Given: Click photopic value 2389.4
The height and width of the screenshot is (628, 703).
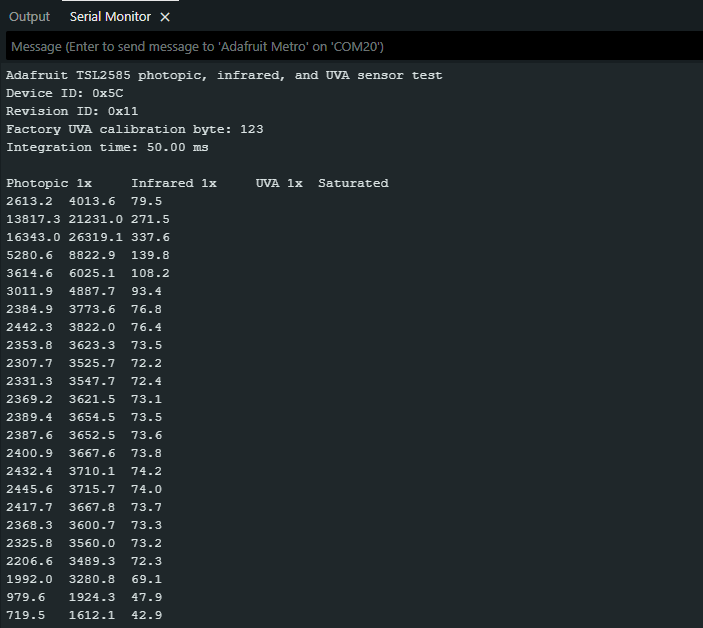Looking at the screenshot, I should [x=29, y=417].
